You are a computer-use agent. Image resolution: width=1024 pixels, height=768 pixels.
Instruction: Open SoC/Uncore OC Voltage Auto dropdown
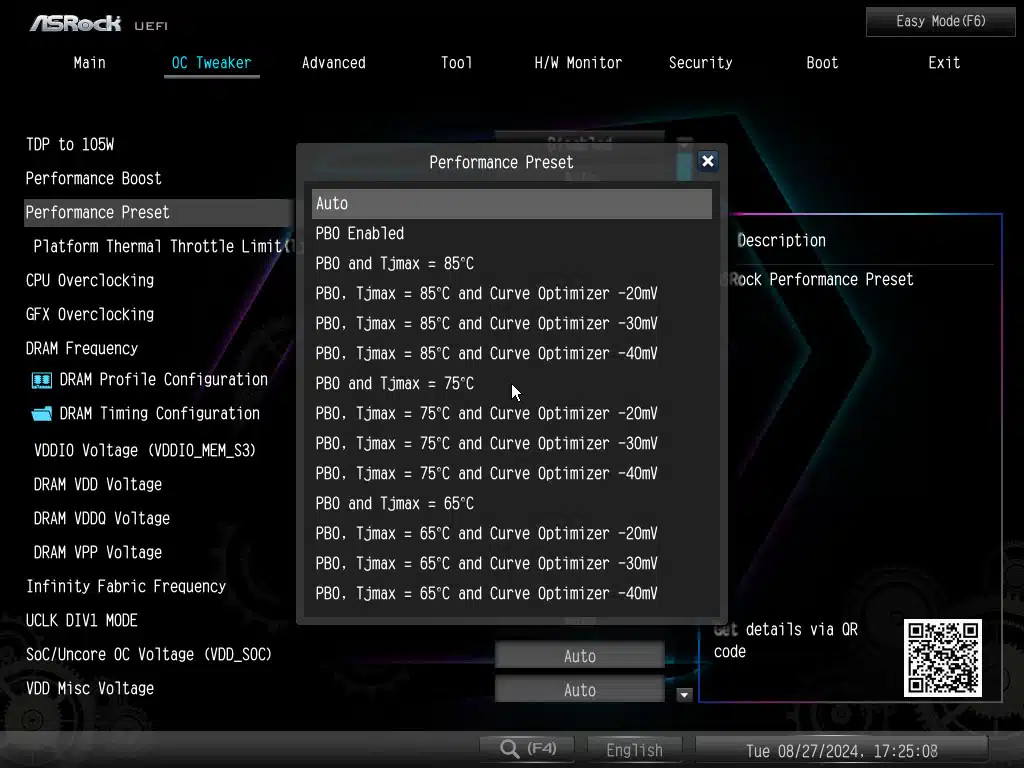click(x=579, y=656)
